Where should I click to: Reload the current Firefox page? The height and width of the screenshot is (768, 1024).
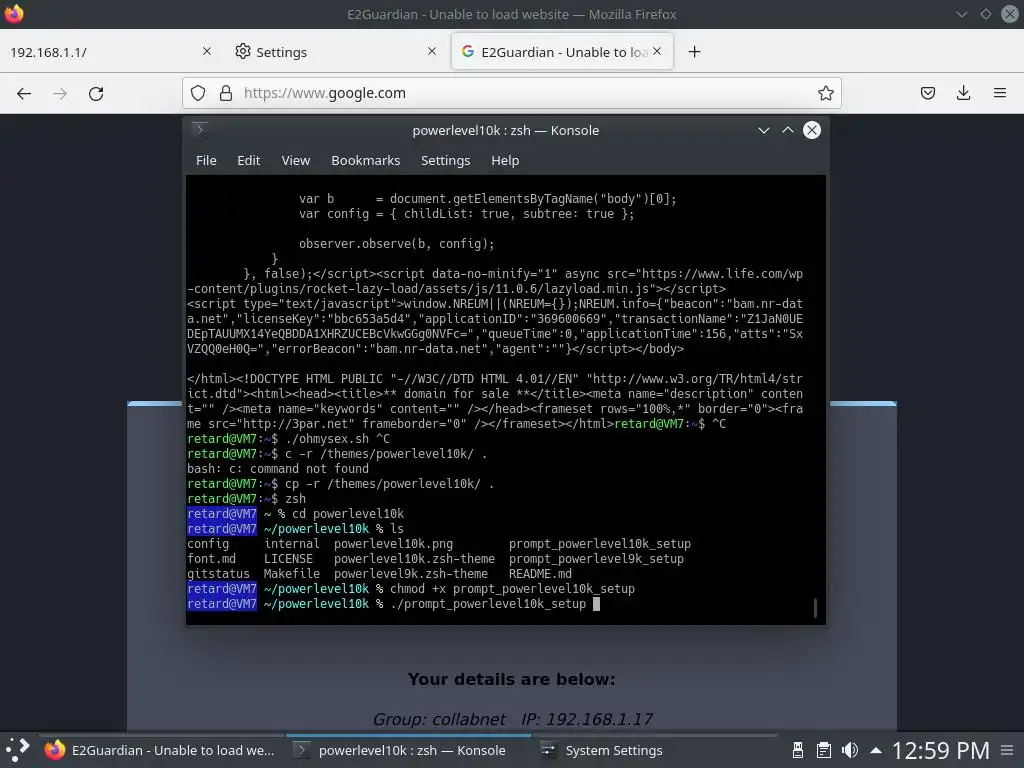pos(96,93)
